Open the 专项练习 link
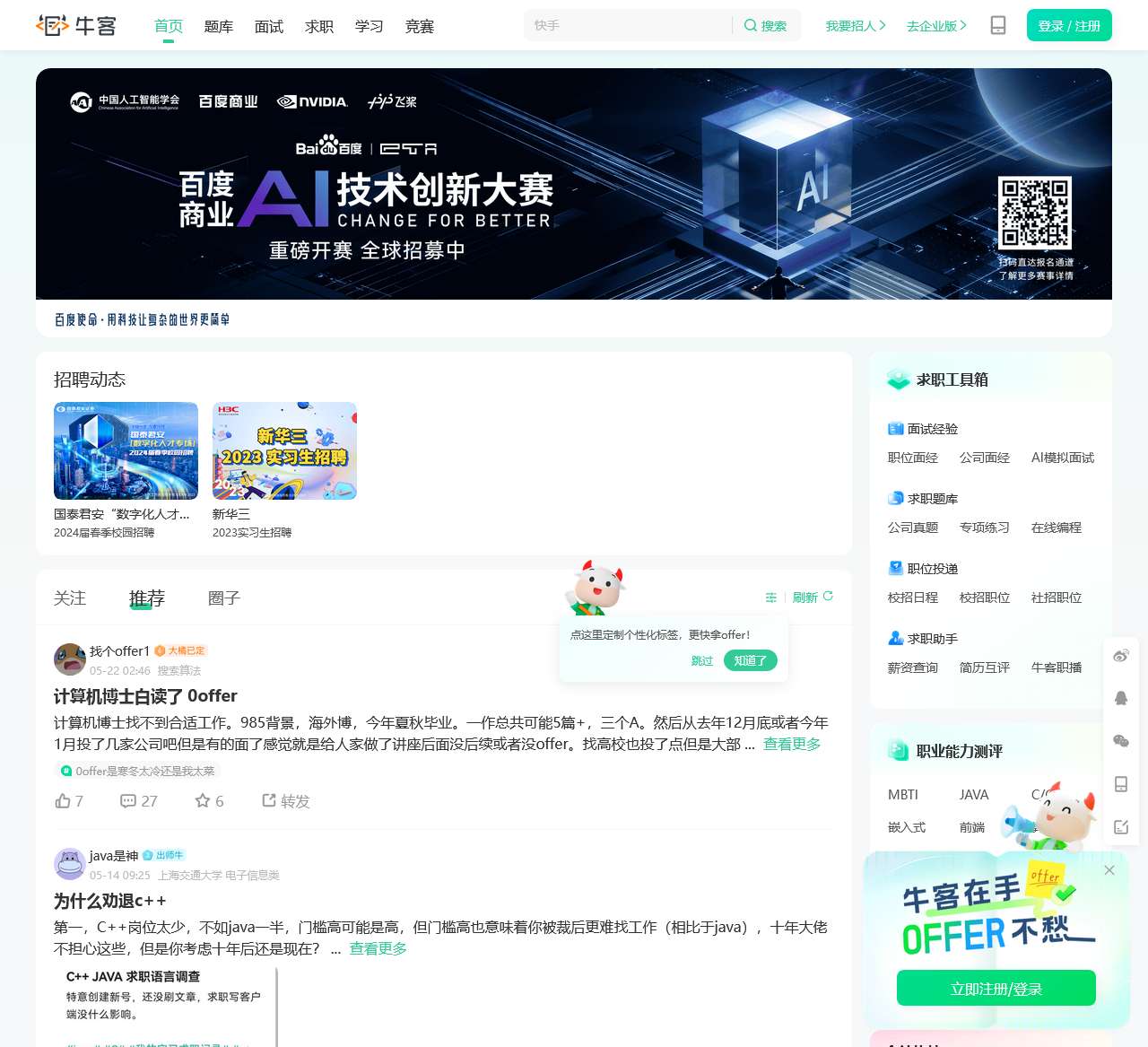 tap(985, 528)
